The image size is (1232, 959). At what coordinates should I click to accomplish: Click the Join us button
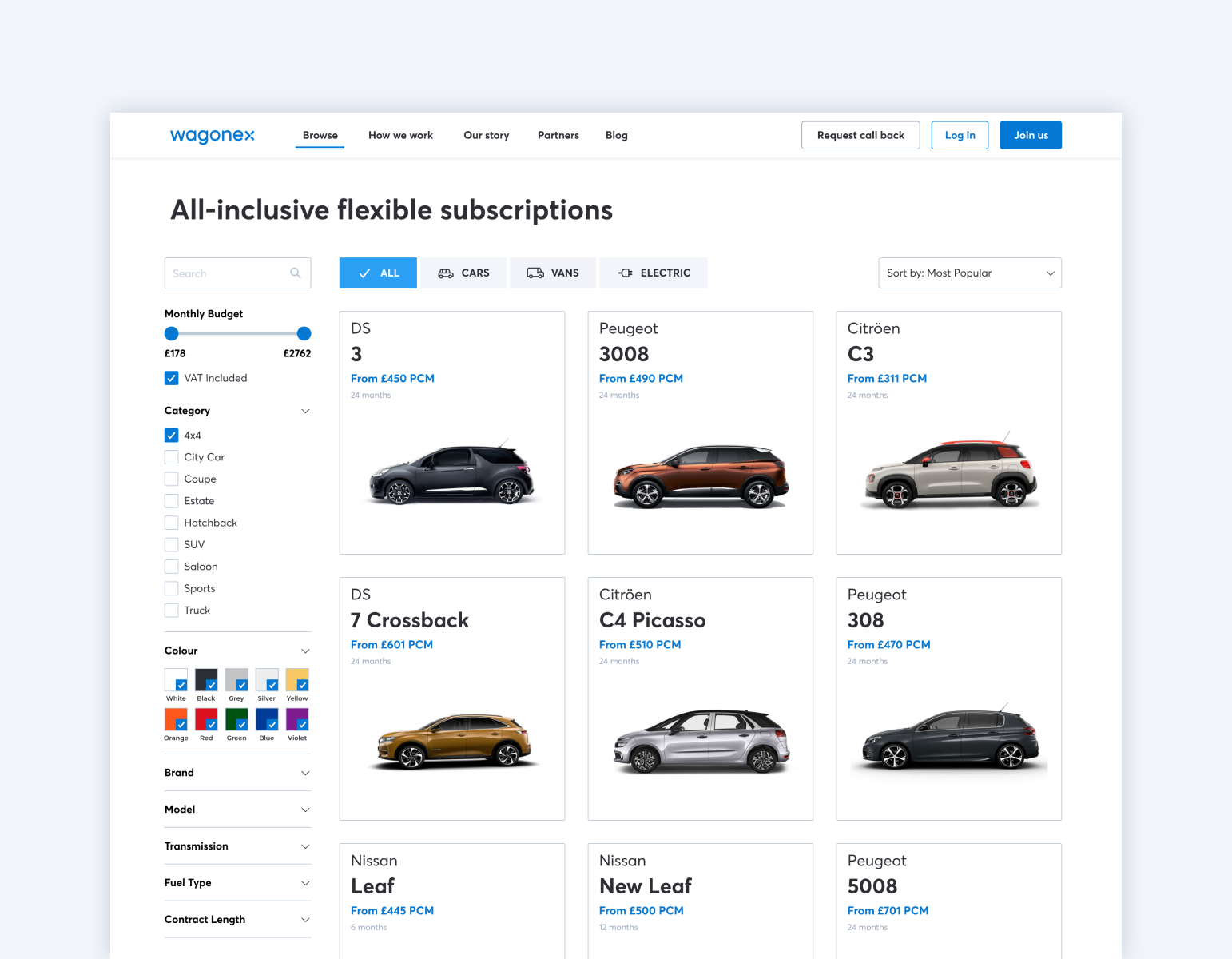coord(1030,136)
